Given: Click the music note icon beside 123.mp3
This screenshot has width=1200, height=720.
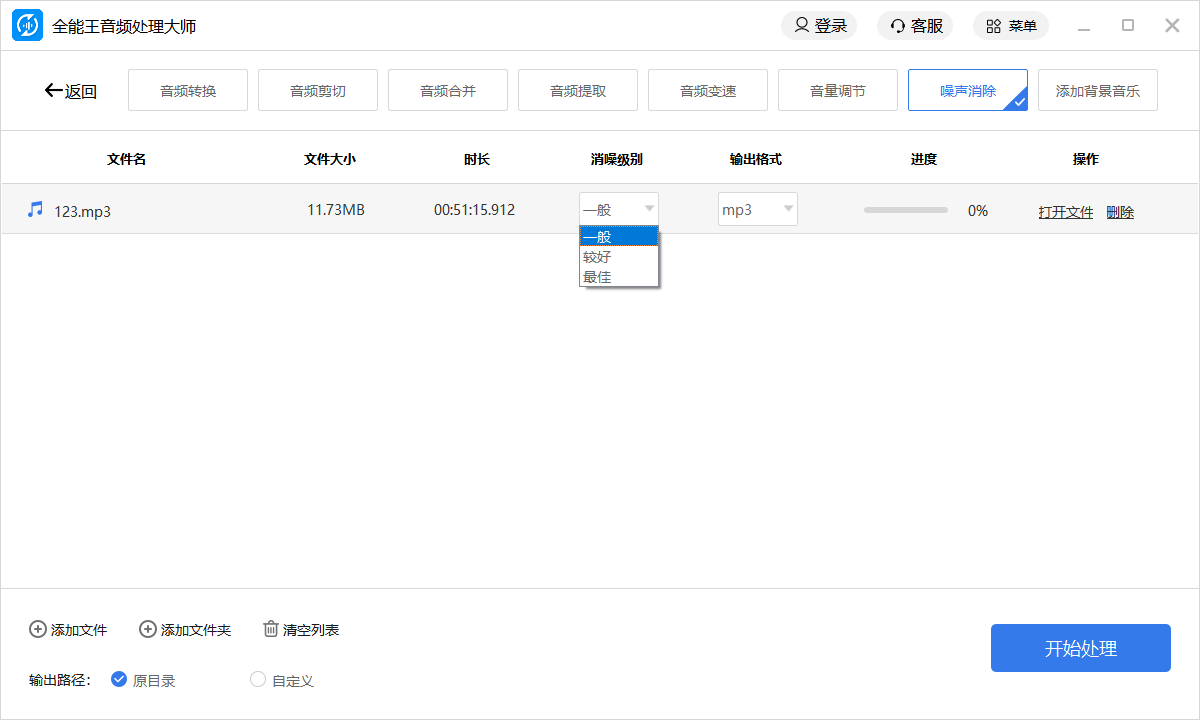Looking at the screenshot, I should coord(36,209).
